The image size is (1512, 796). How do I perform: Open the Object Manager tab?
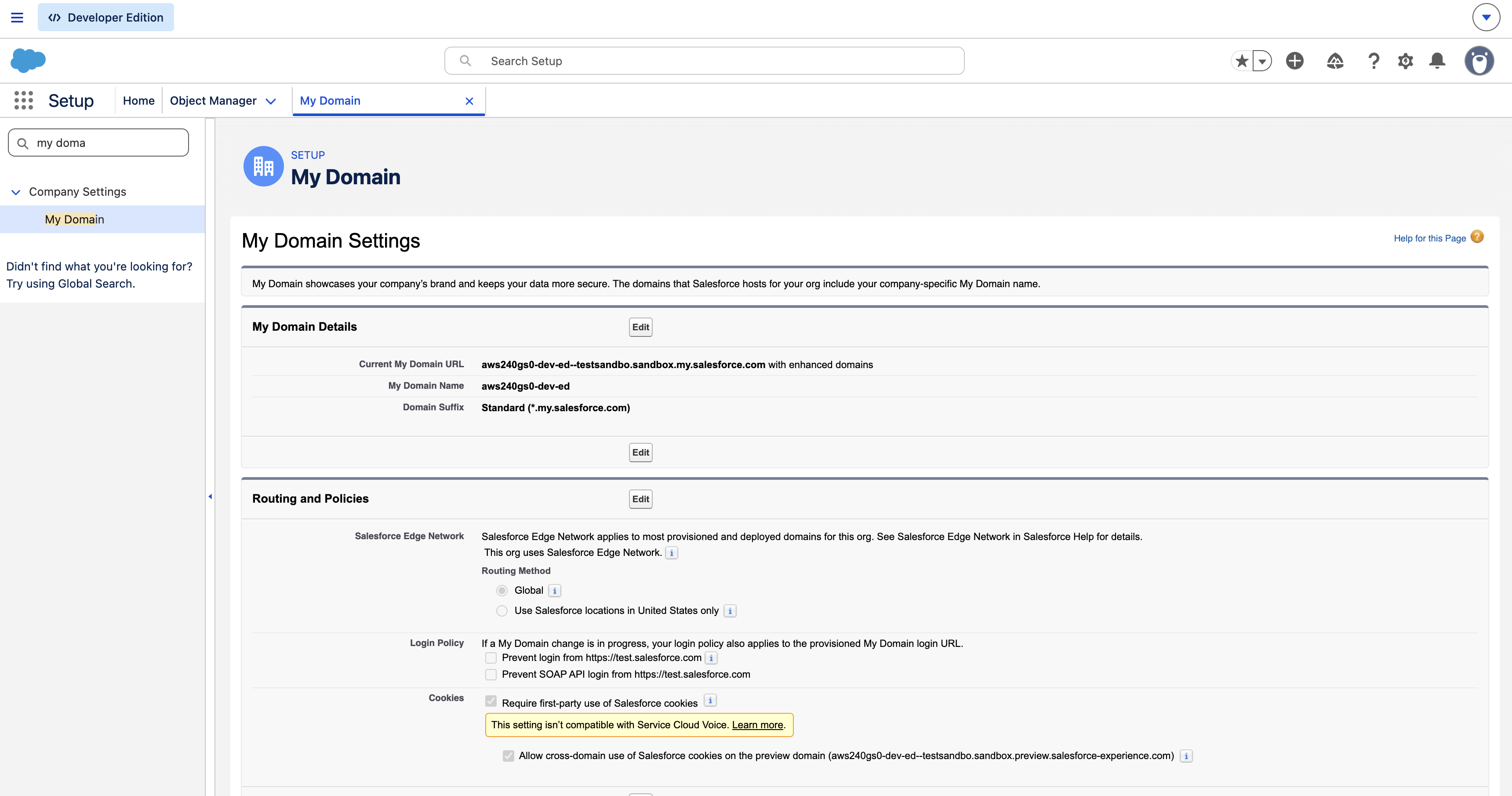(x=213, y=100)
